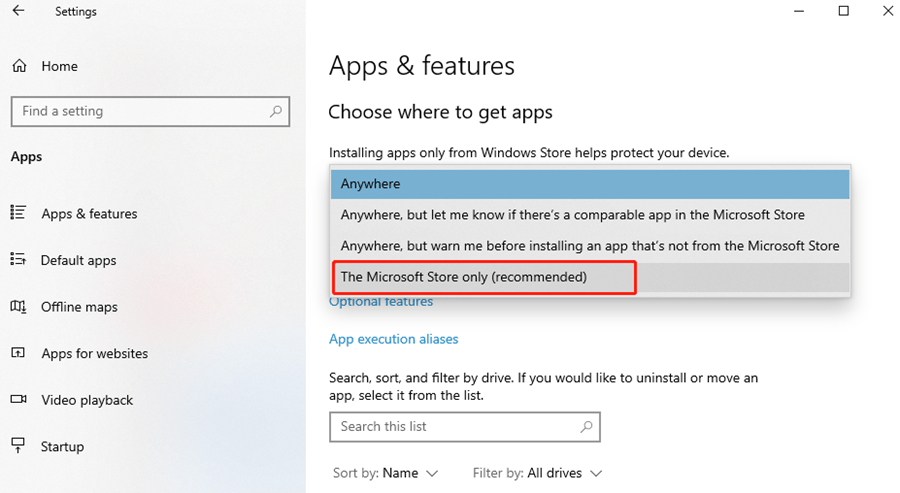Click the Apps & features list icon
900x493 pixels.
pos(18,213)
